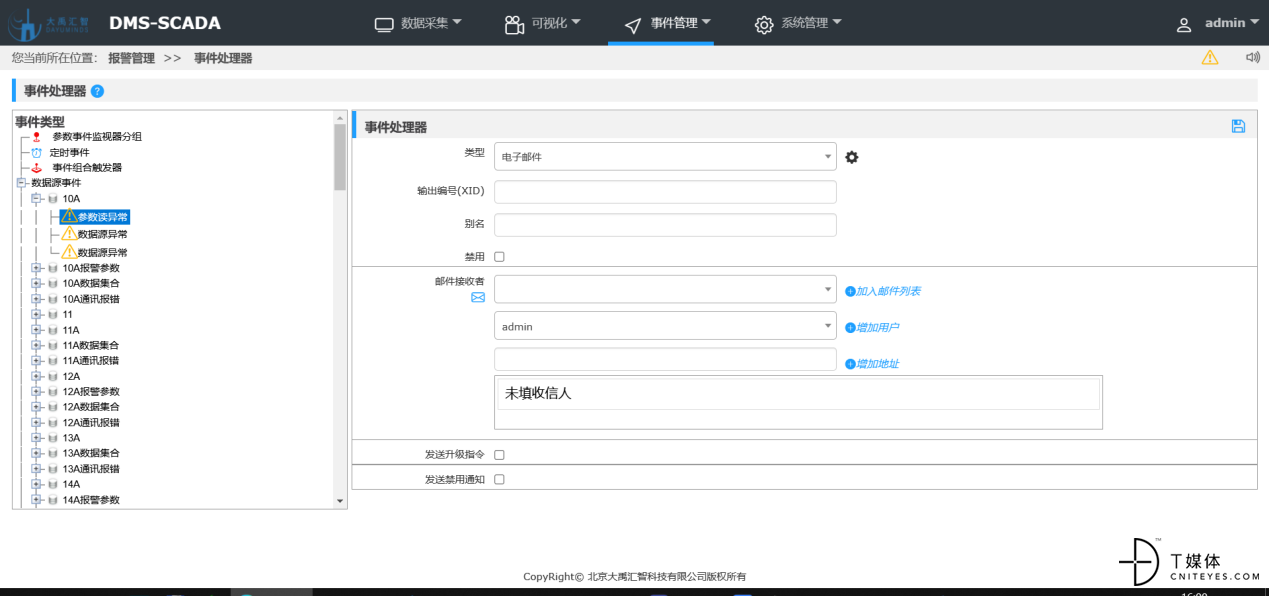Click the blue help icon beside 事件处理器 heading
This screenshot has width=1269, height=596.
coord(97,91)
